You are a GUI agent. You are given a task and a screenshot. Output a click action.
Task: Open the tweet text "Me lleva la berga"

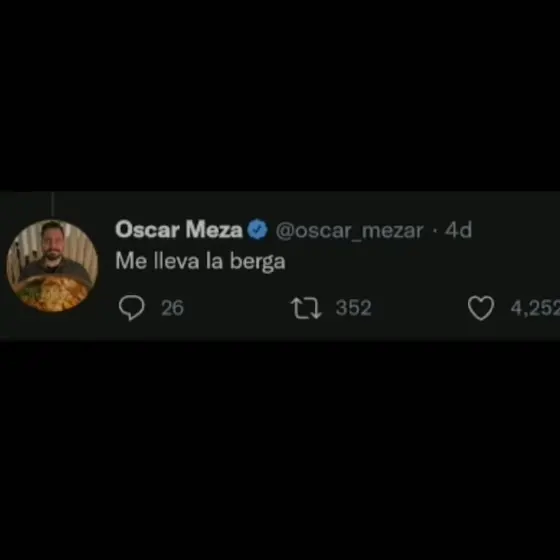(x=200, y=261)
